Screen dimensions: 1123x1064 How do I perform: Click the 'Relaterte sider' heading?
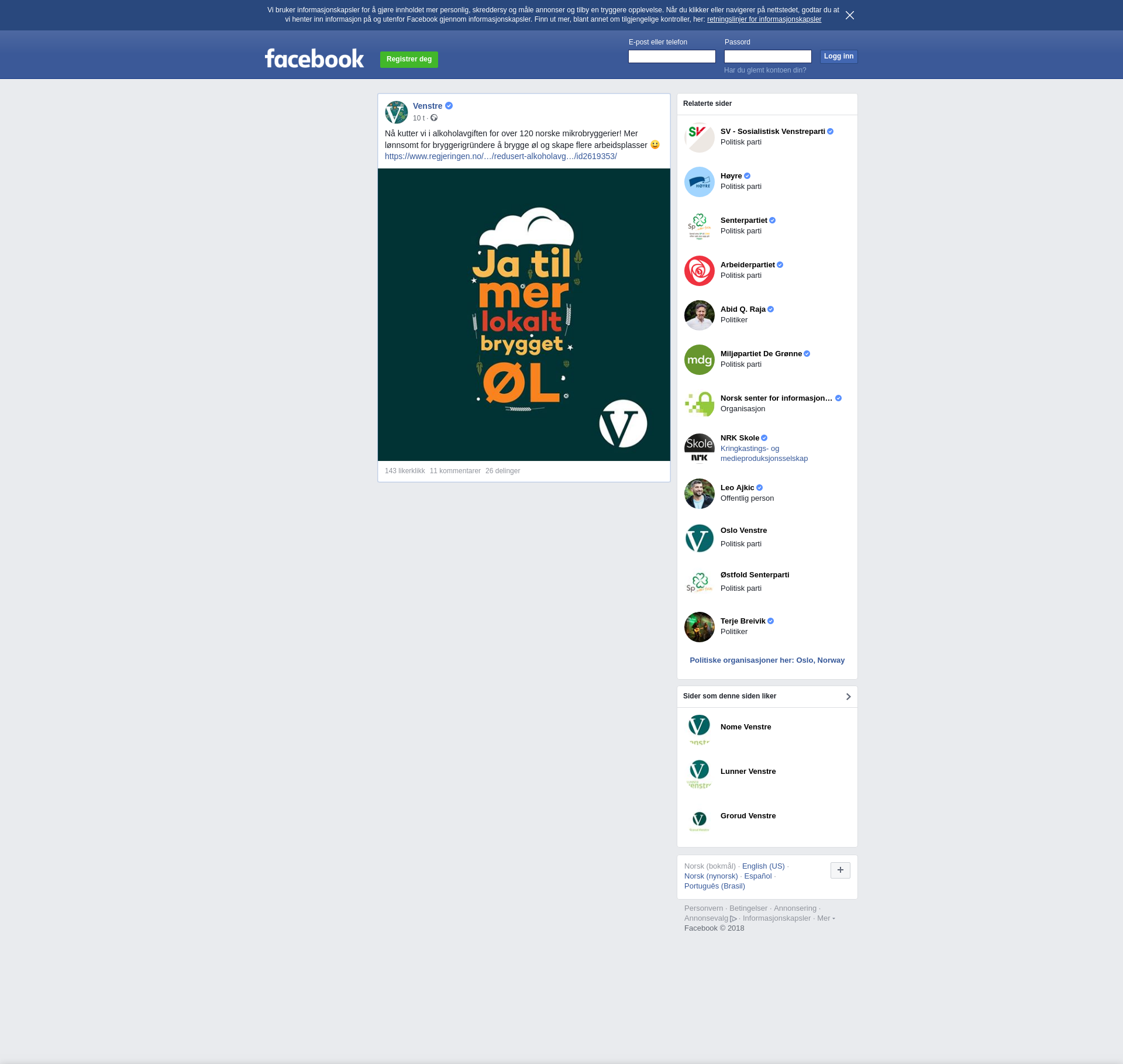pyautogui.click(x=707, y=104)
